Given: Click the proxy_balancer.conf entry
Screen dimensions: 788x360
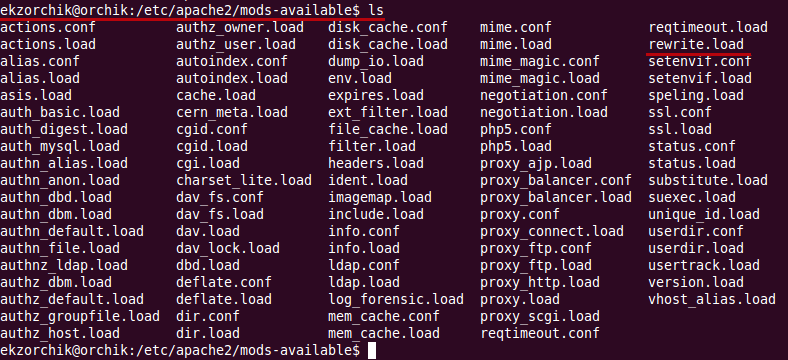Looking at the screenshot, I should [x=555, y=180].
